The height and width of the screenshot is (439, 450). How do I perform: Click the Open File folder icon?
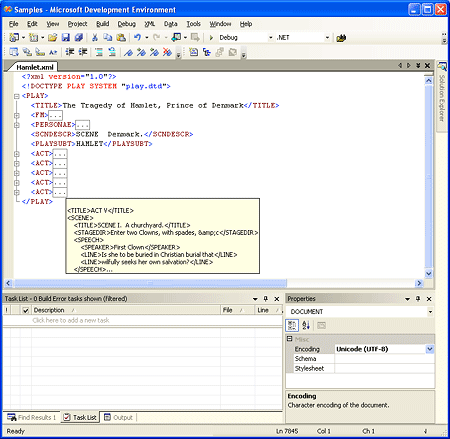pyautogui.click(x=52, y=37)
